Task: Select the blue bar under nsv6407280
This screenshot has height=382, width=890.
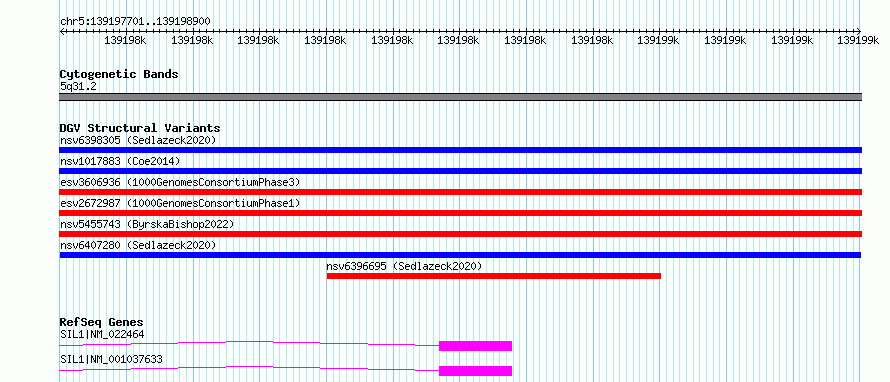Action: click(x=461, y=255)
